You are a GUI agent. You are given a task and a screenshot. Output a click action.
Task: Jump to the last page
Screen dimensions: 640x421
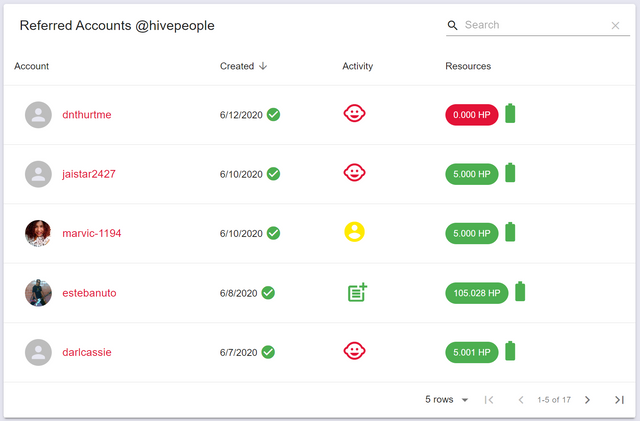pos(619,400)
